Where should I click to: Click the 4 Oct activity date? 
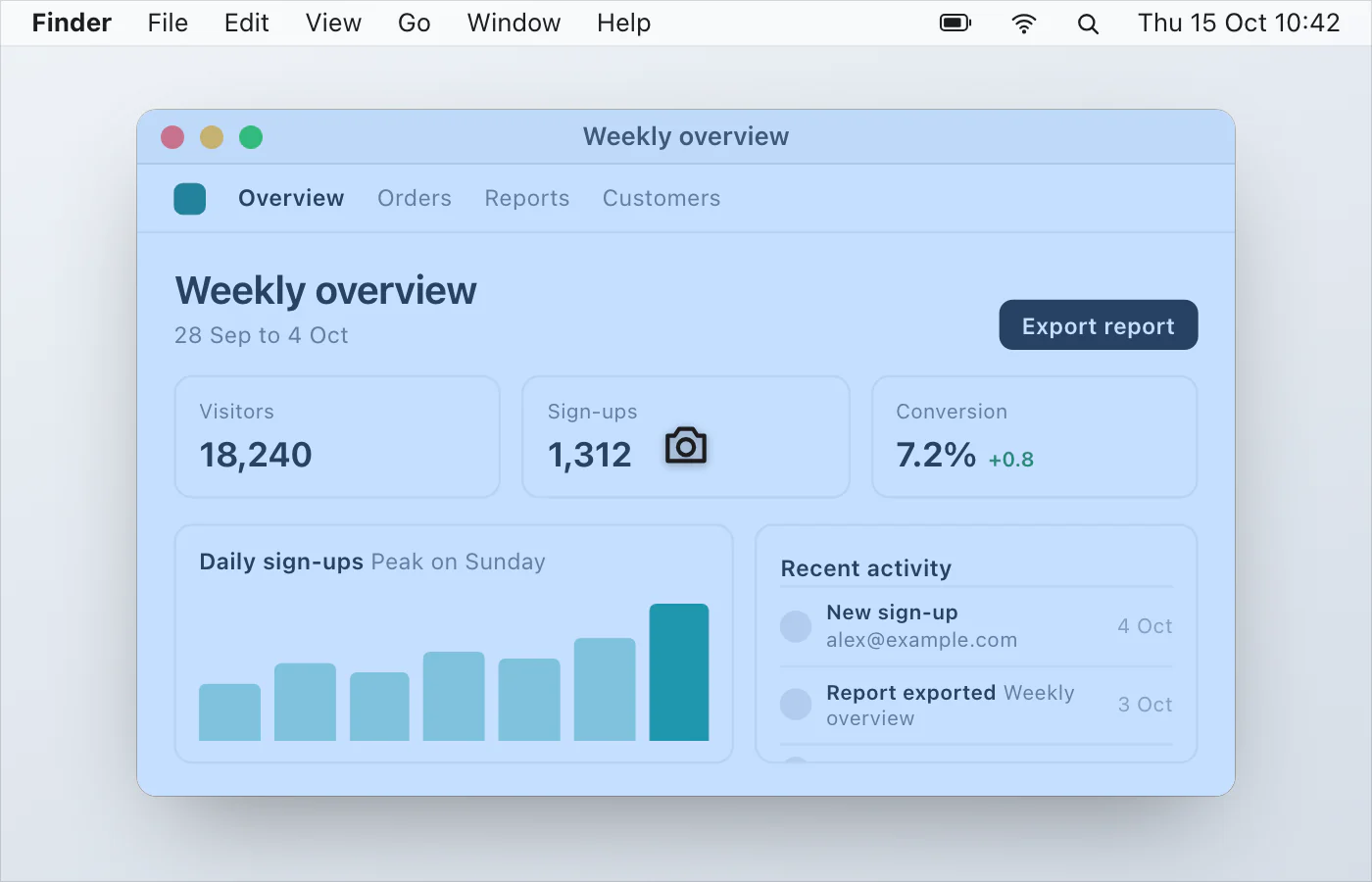coord(1145,626)
